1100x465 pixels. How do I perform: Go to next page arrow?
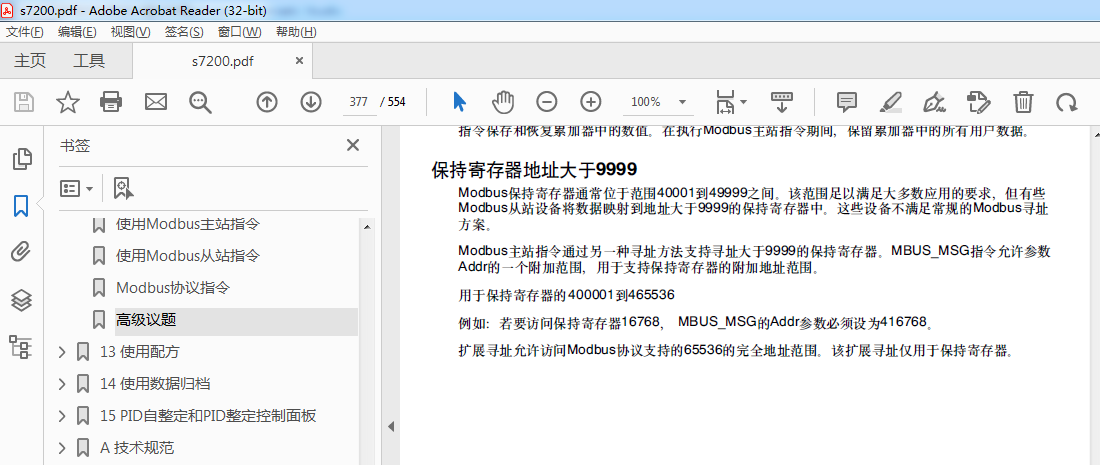310,102
